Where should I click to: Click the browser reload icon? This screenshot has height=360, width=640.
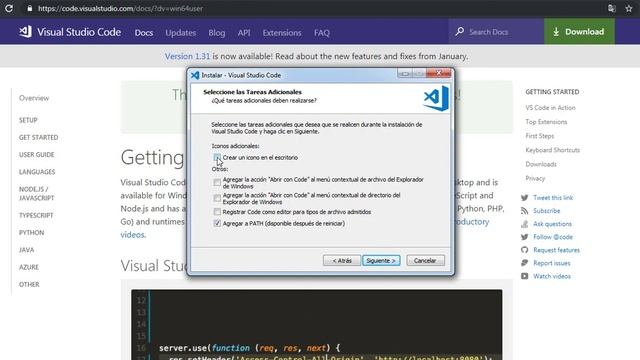coord(9,8)
